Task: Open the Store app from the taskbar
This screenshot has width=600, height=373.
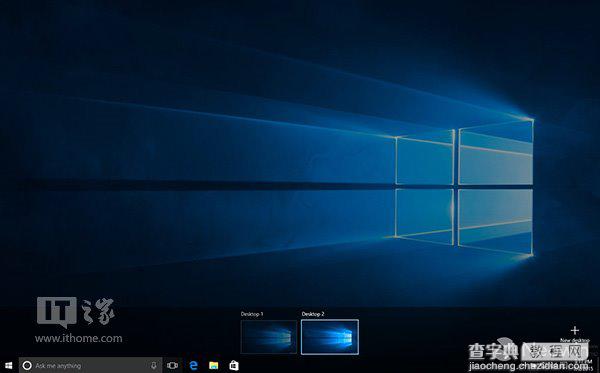Action: pos(234,366)
